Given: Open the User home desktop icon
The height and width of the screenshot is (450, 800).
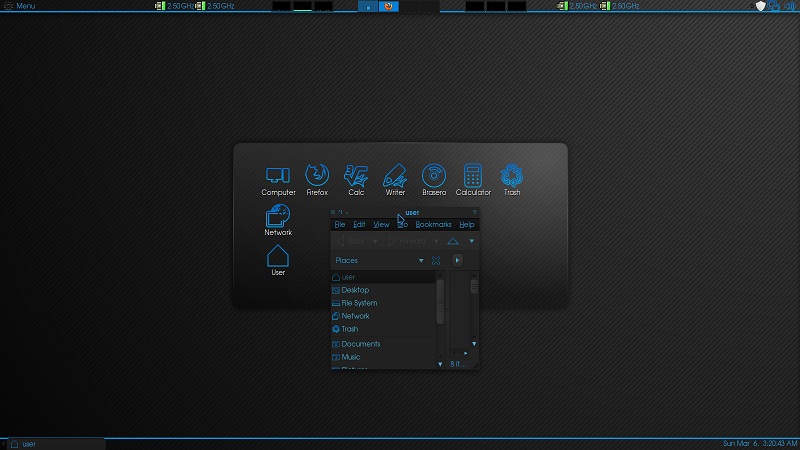Looking at the screenshot, I should click(278, 261).
